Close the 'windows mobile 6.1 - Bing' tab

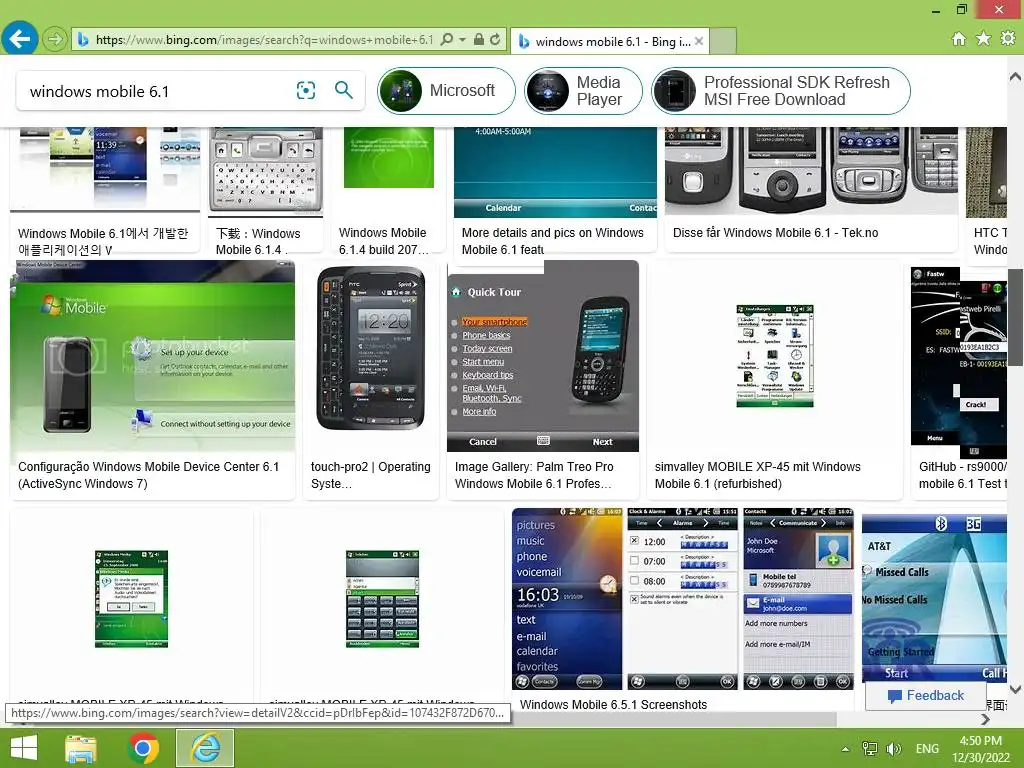(699, 41)
